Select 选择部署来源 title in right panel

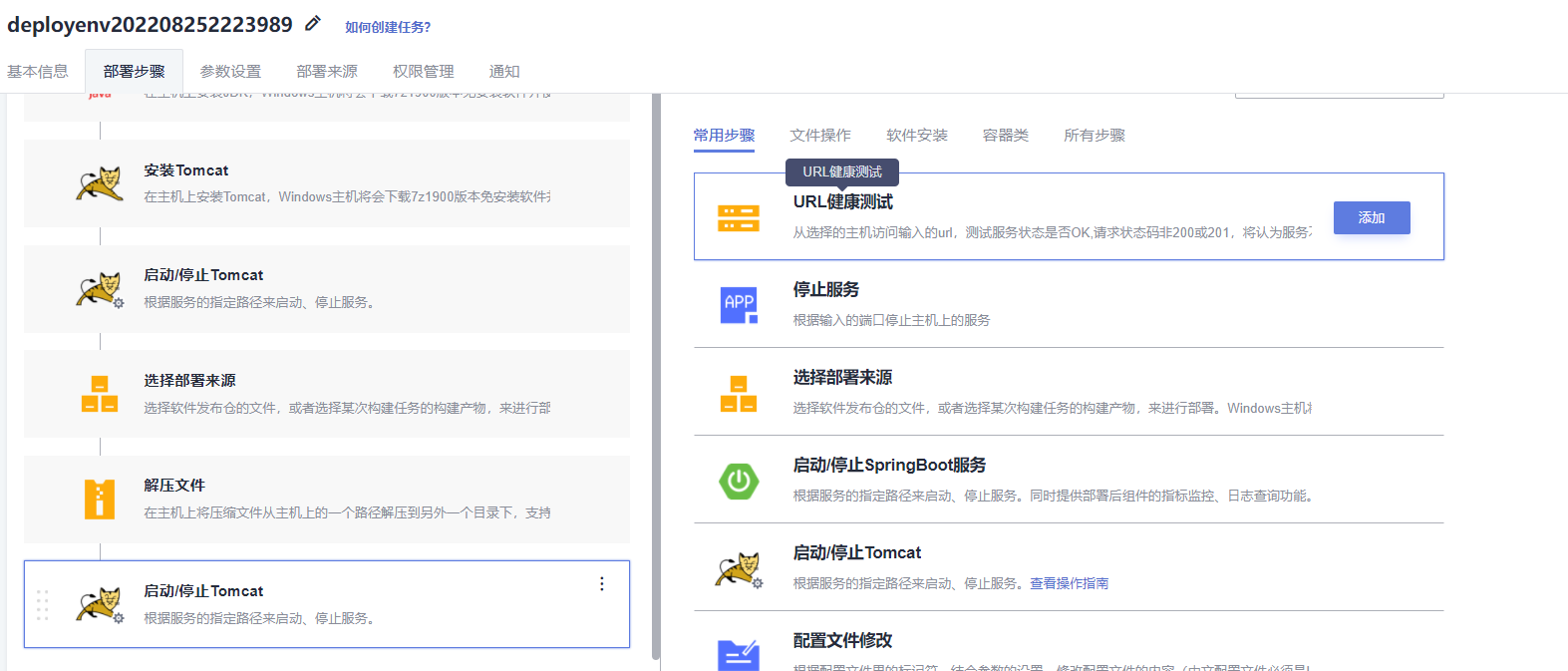(x=843, y=377)
